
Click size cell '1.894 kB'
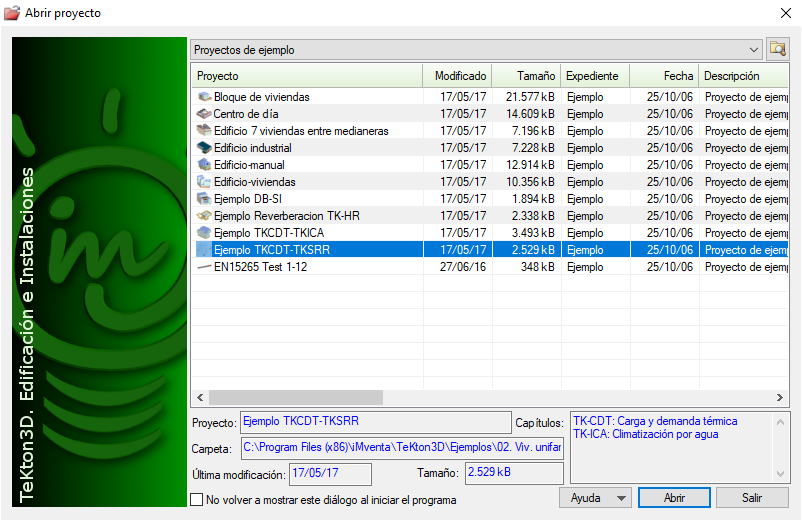tap(533, 198)
